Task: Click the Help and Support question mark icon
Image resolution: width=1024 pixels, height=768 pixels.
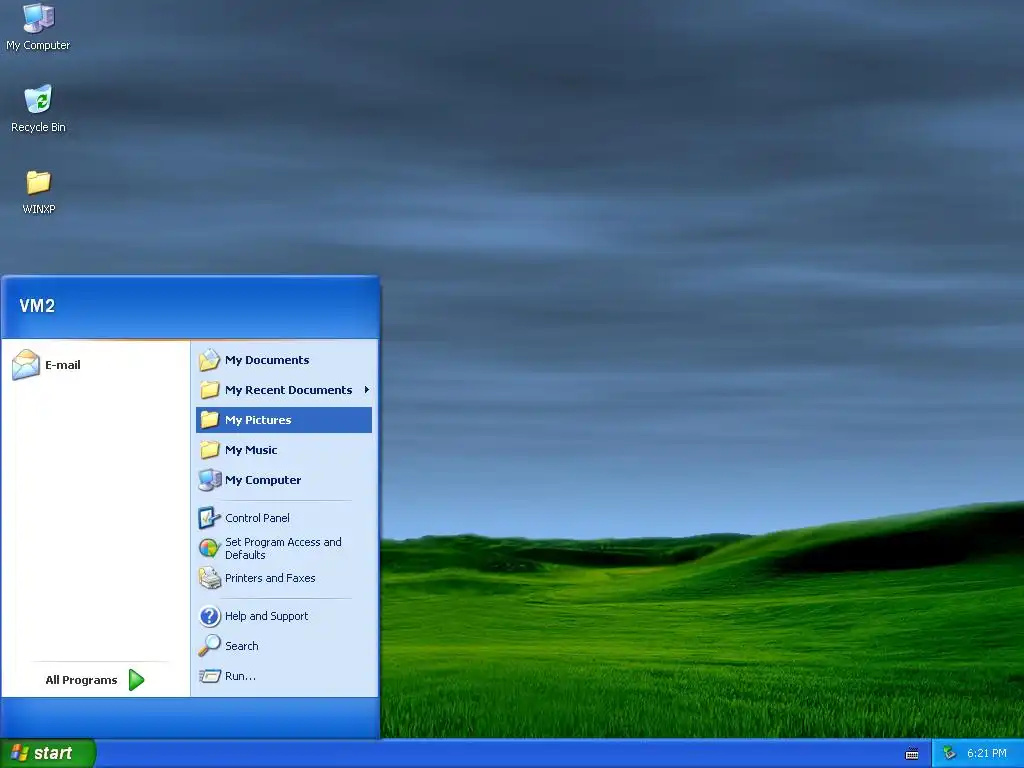Action: 209,616
